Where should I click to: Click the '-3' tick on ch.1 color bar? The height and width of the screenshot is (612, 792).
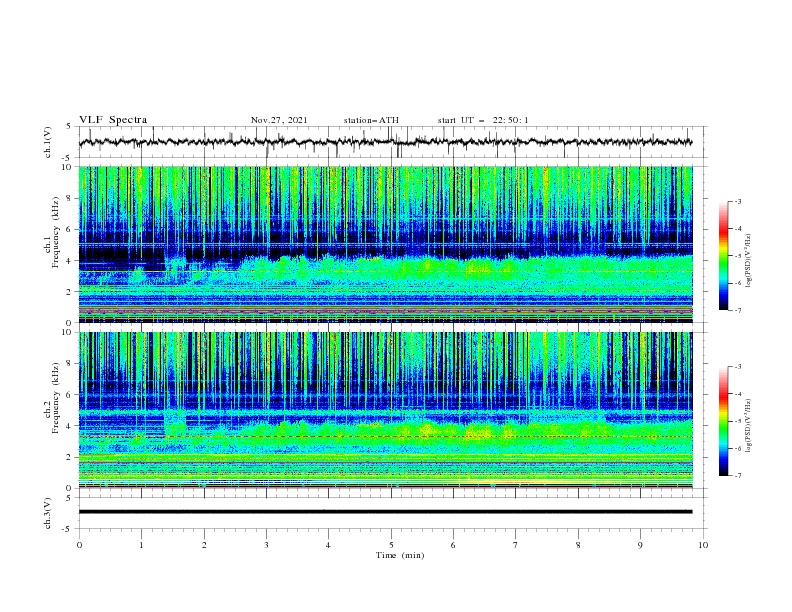(x=737, y=201)
